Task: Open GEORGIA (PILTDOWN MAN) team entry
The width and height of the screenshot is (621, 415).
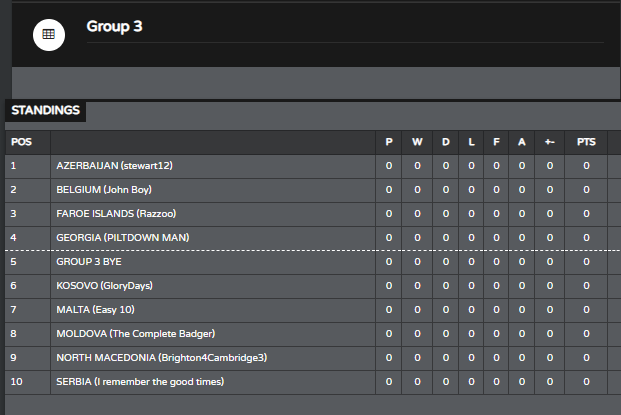Action: [x=123, y=238]
